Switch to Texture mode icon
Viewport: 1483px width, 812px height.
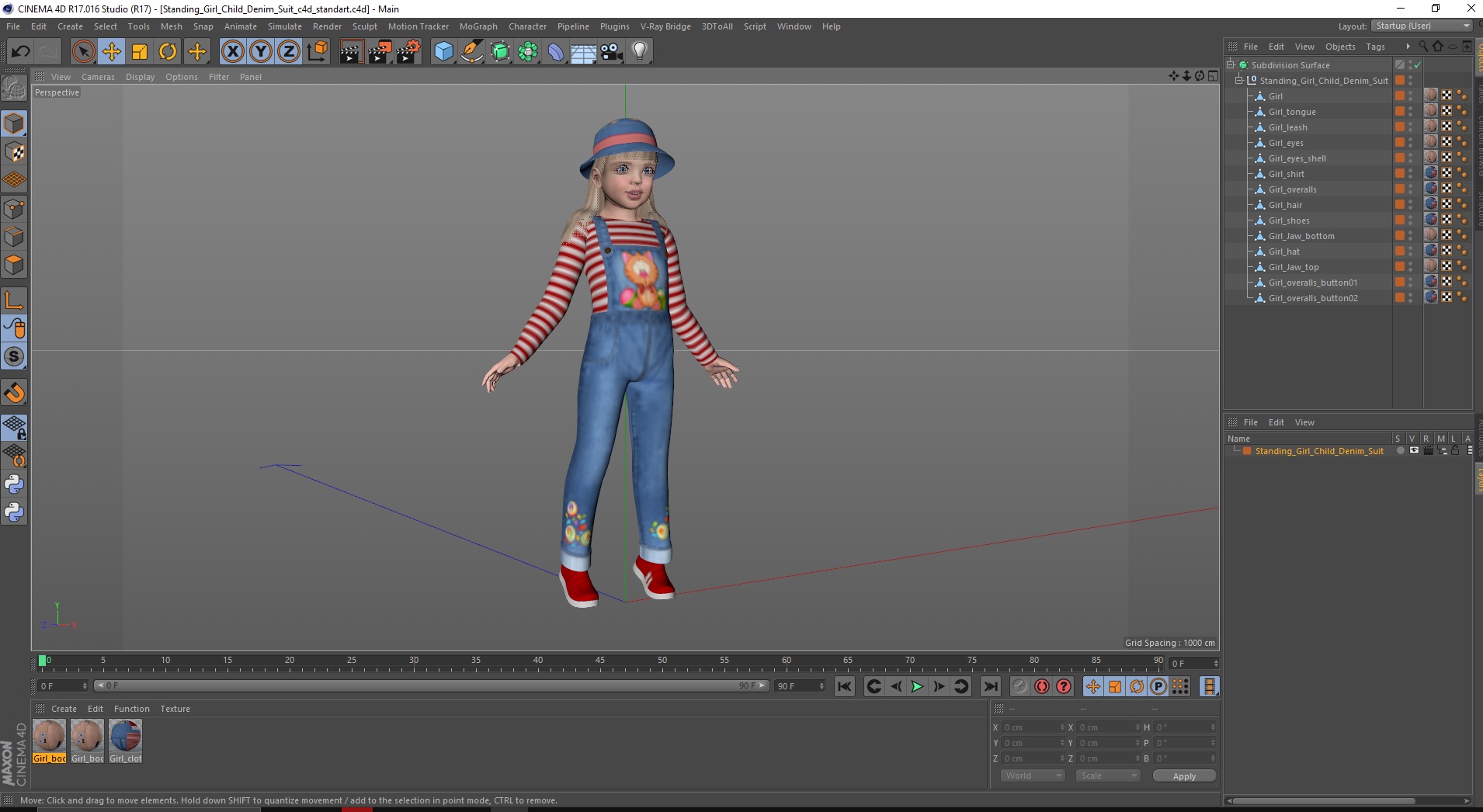pos(14,152)
